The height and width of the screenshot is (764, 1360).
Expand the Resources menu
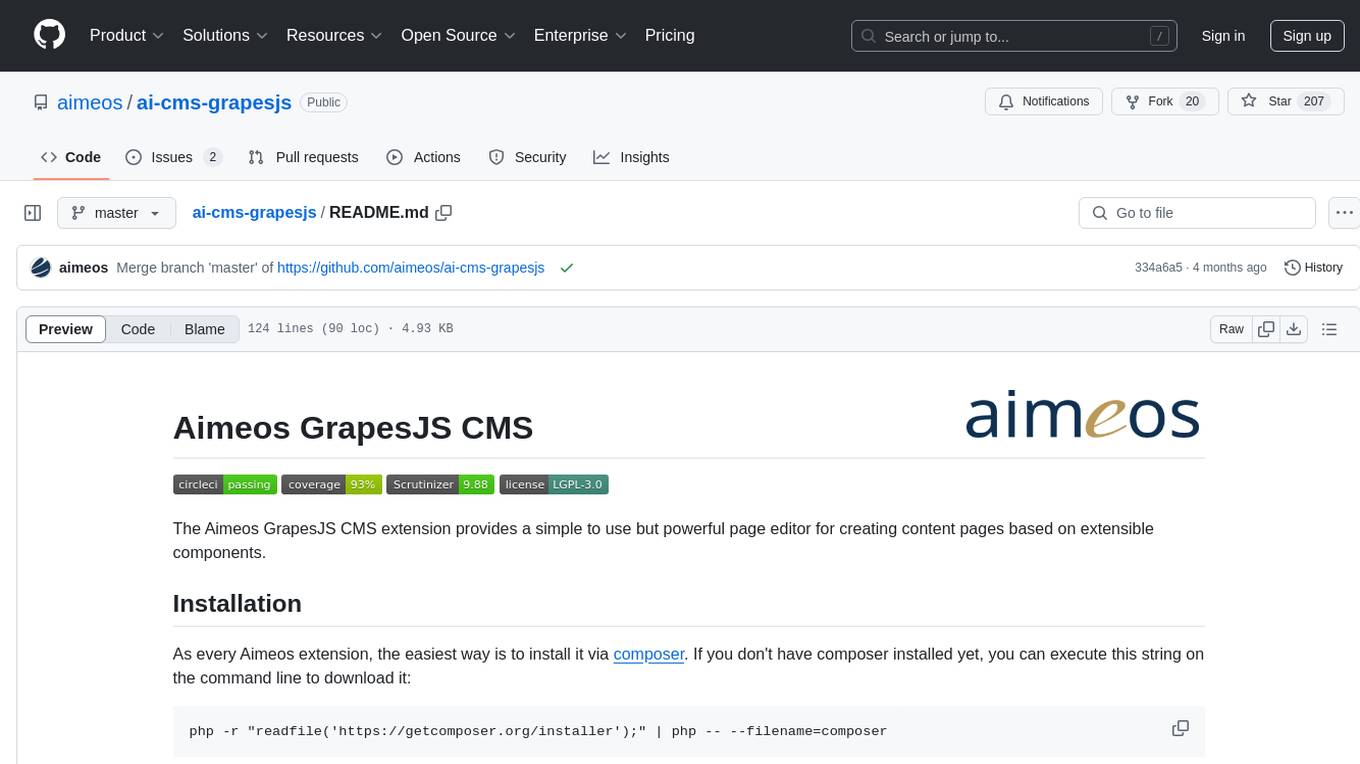tap(334, 35)
